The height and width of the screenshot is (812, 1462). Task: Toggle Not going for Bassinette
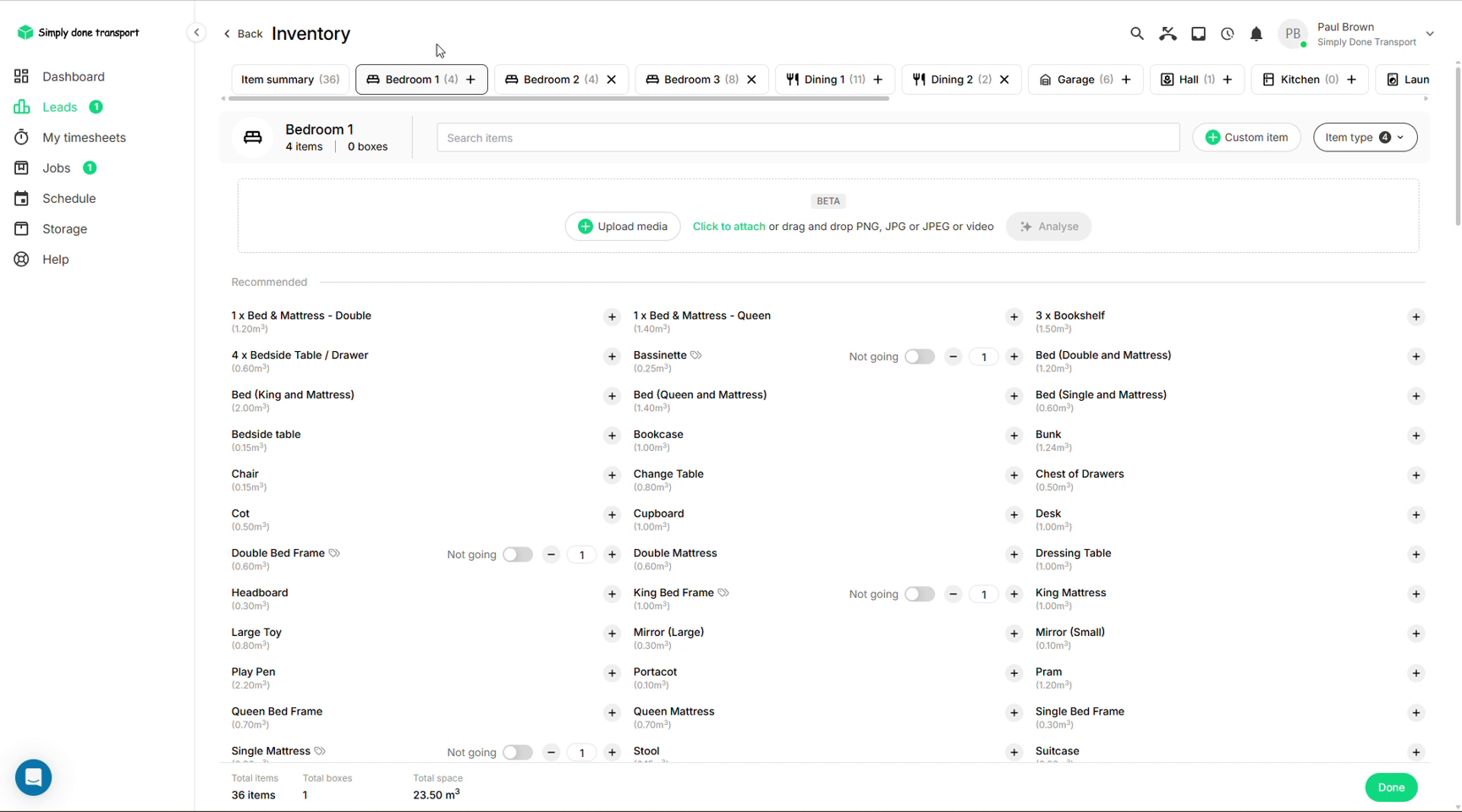tap(919, 357)
